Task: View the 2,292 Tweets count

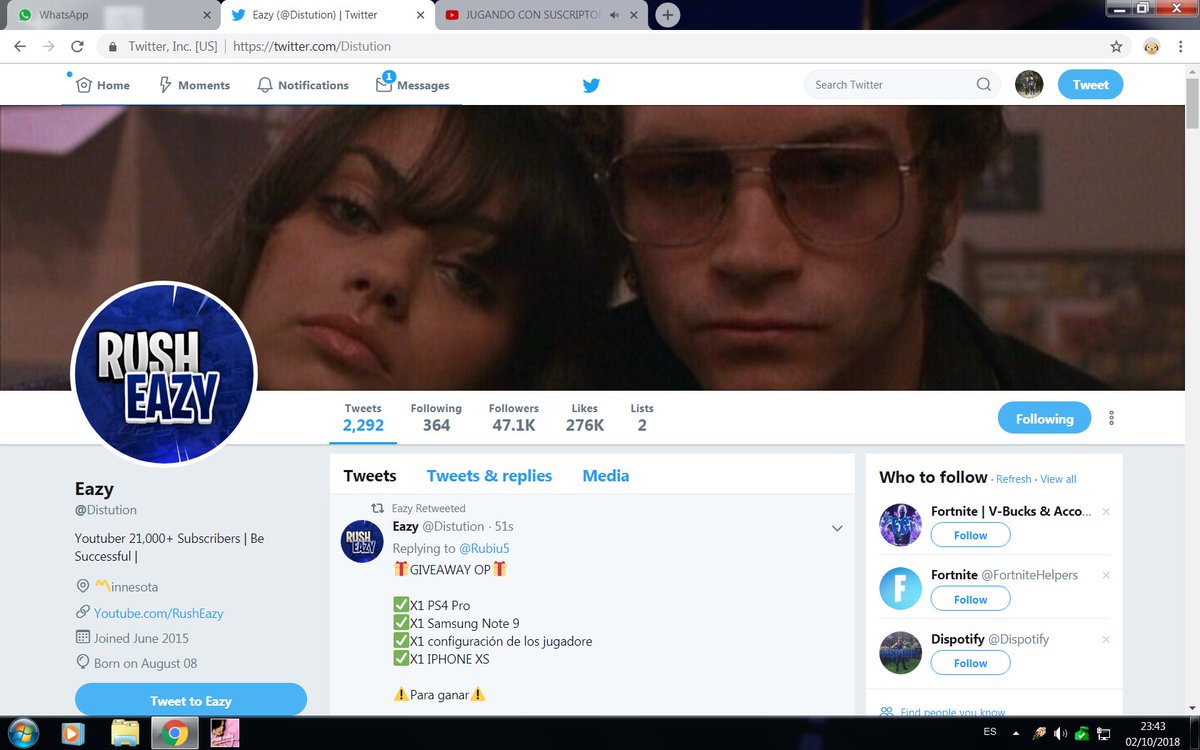Action: click(x=363, y=418)
